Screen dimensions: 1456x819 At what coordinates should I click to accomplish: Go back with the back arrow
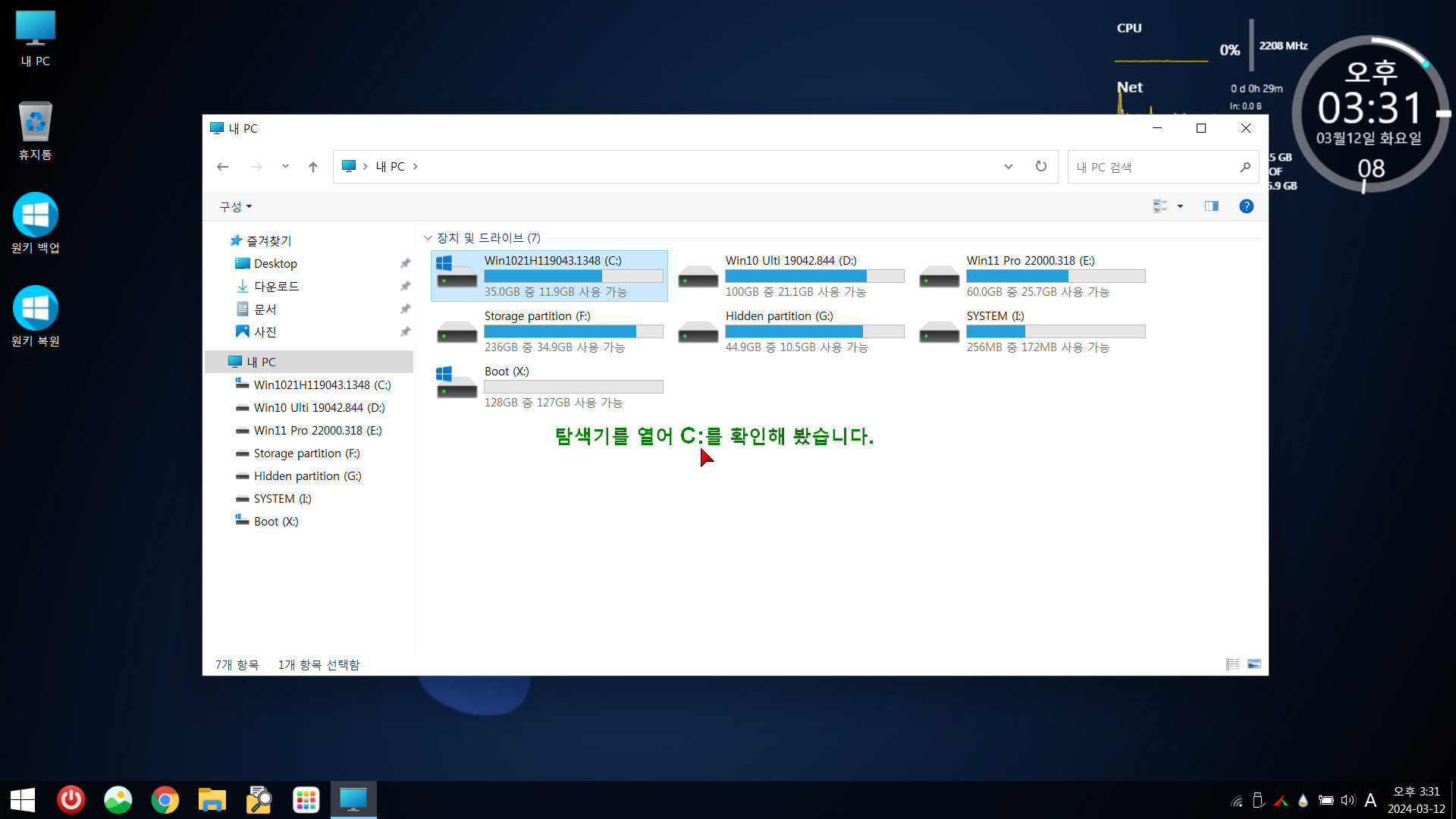click(x=222, y=167)
